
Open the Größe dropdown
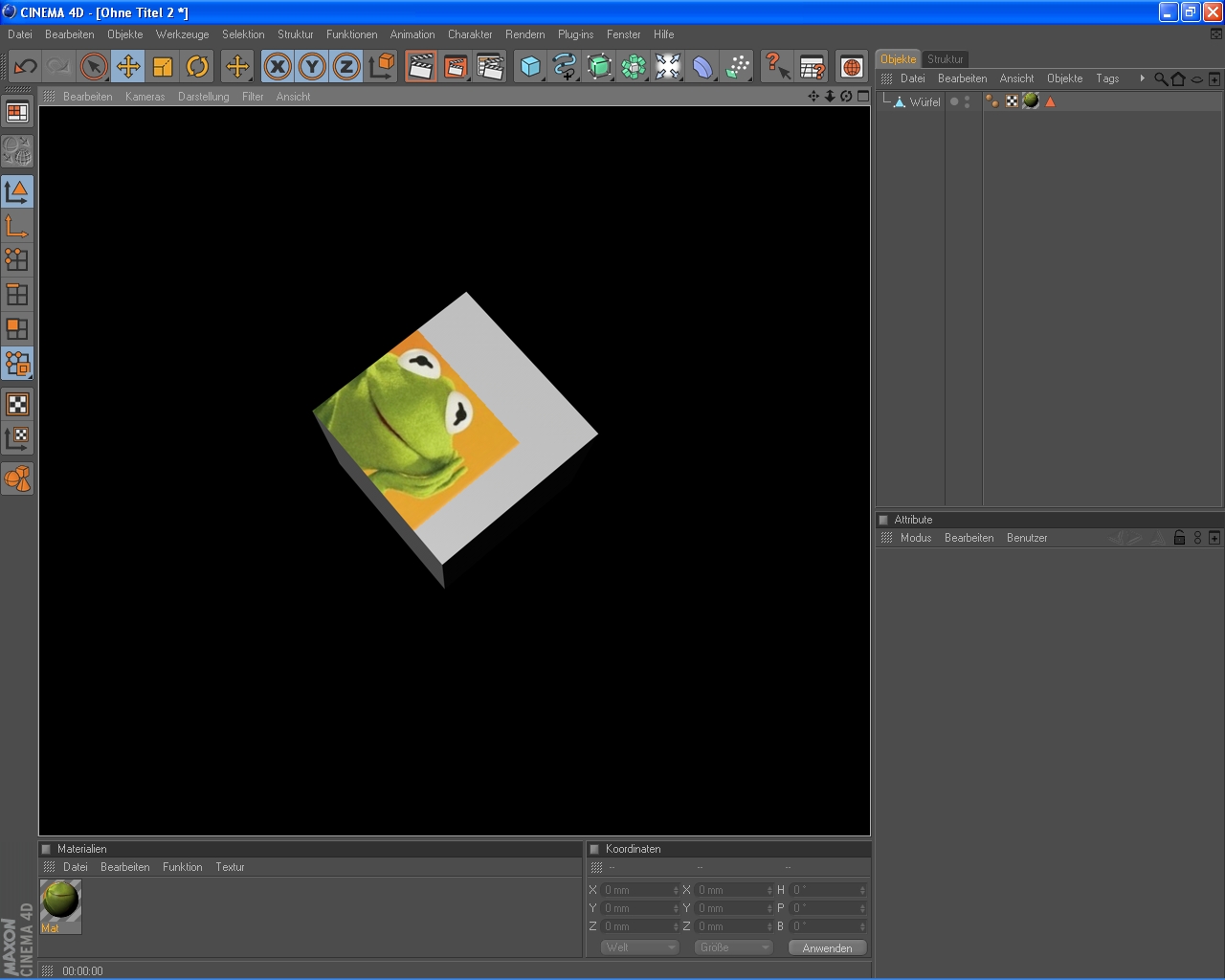[733, 947]
